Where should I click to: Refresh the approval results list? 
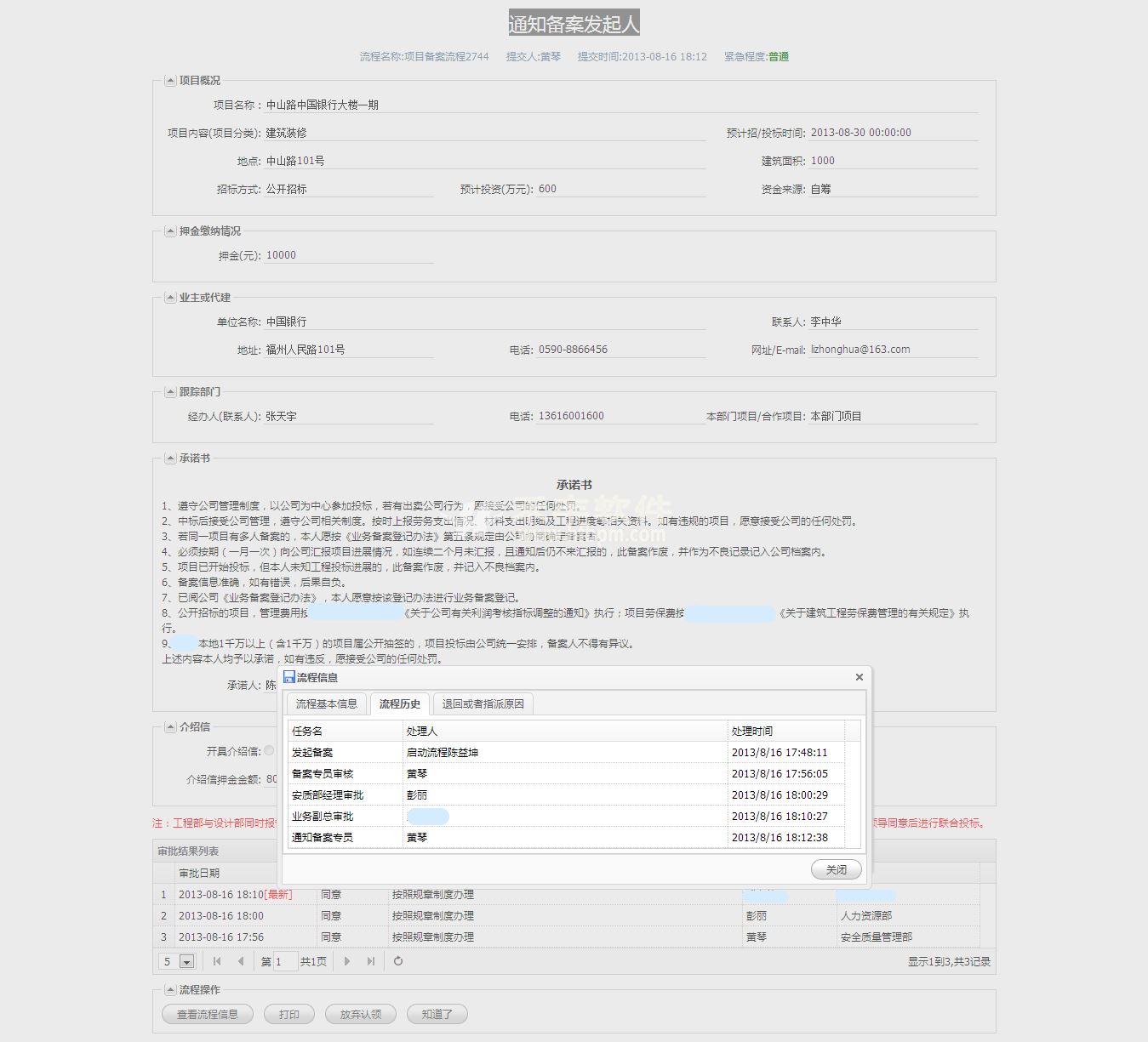(x=397, y=961)
